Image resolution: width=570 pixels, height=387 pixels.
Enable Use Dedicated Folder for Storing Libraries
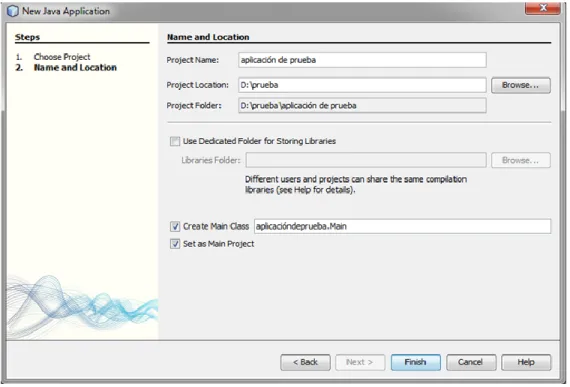(x=175, y=141)
